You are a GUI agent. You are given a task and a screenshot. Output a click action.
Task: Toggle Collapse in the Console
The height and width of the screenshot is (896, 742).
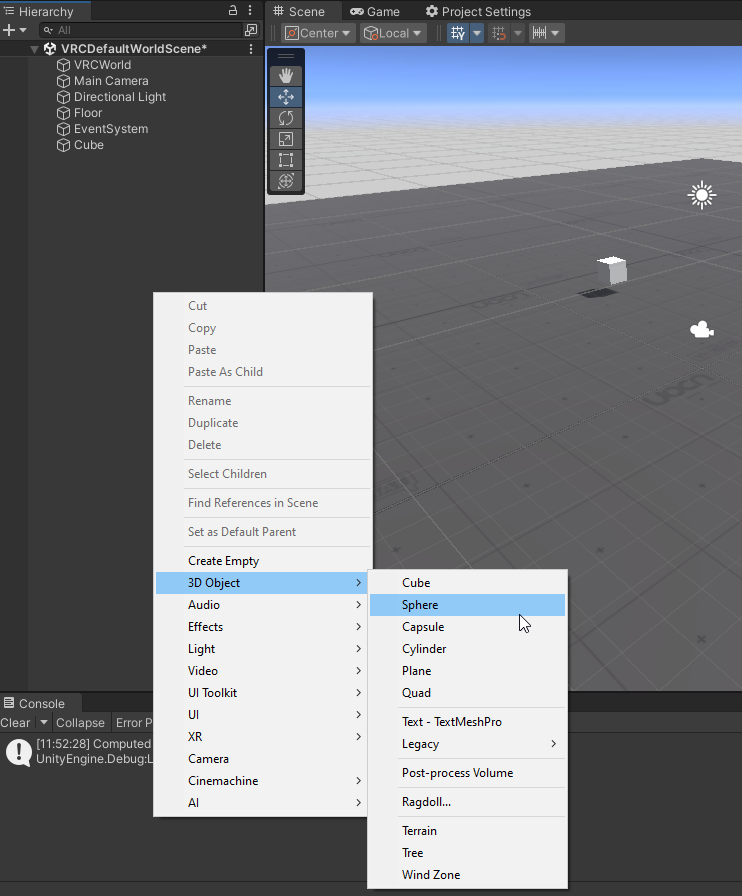[x=80, y=723]
